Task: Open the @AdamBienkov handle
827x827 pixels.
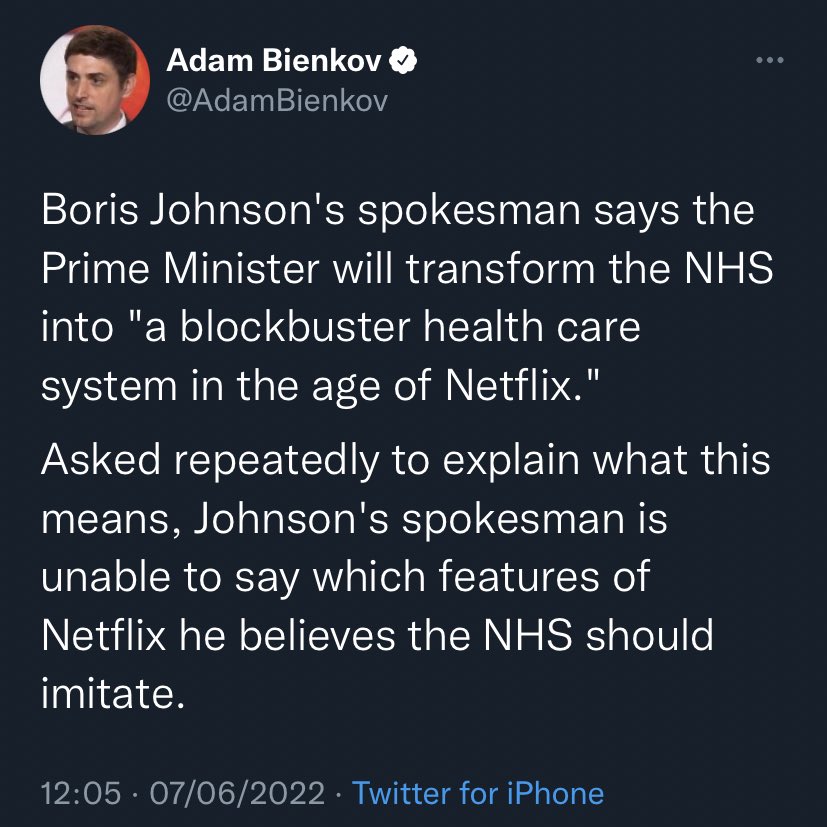Action: point(275,101)
